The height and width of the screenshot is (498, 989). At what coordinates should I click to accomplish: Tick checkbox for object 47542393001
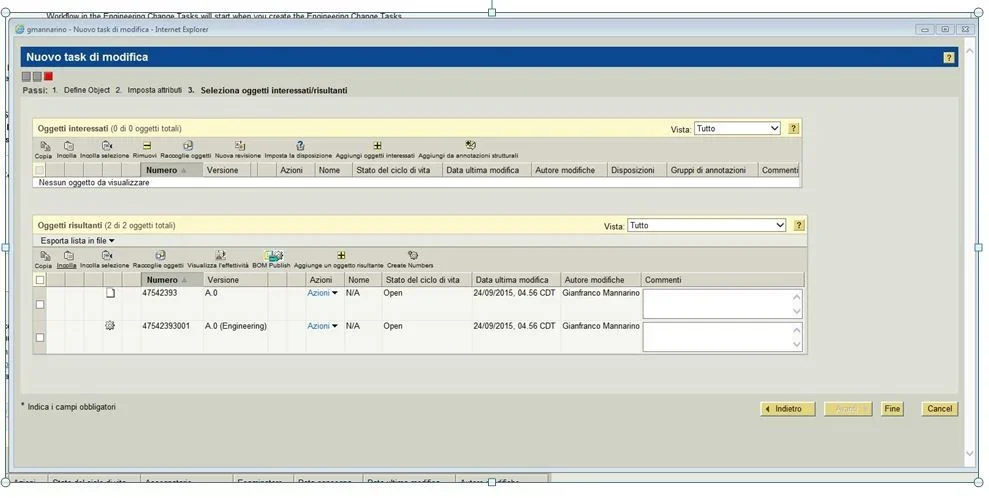click(x=40, y=337)
